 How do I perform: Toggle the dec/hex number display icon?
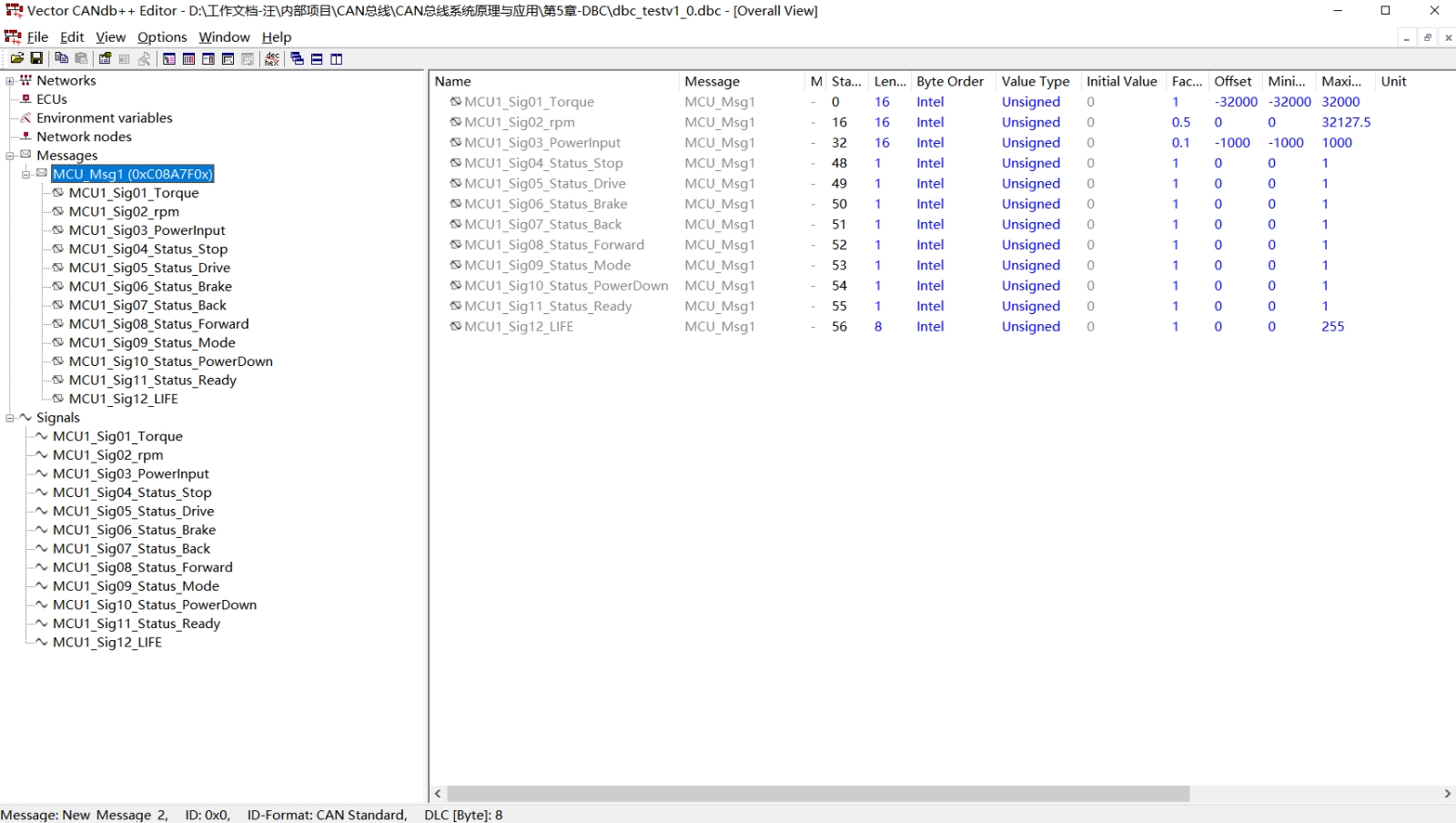click(x=272, y=58)
